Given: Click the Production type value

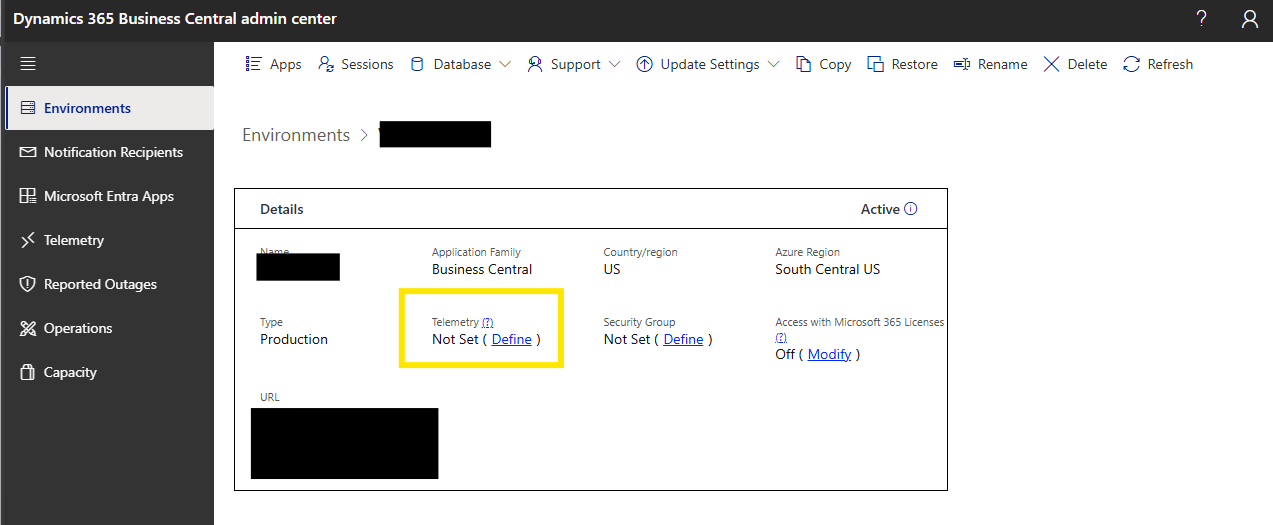Looking at the screenshot, I should pyautogui.click(x=294, y=339).
